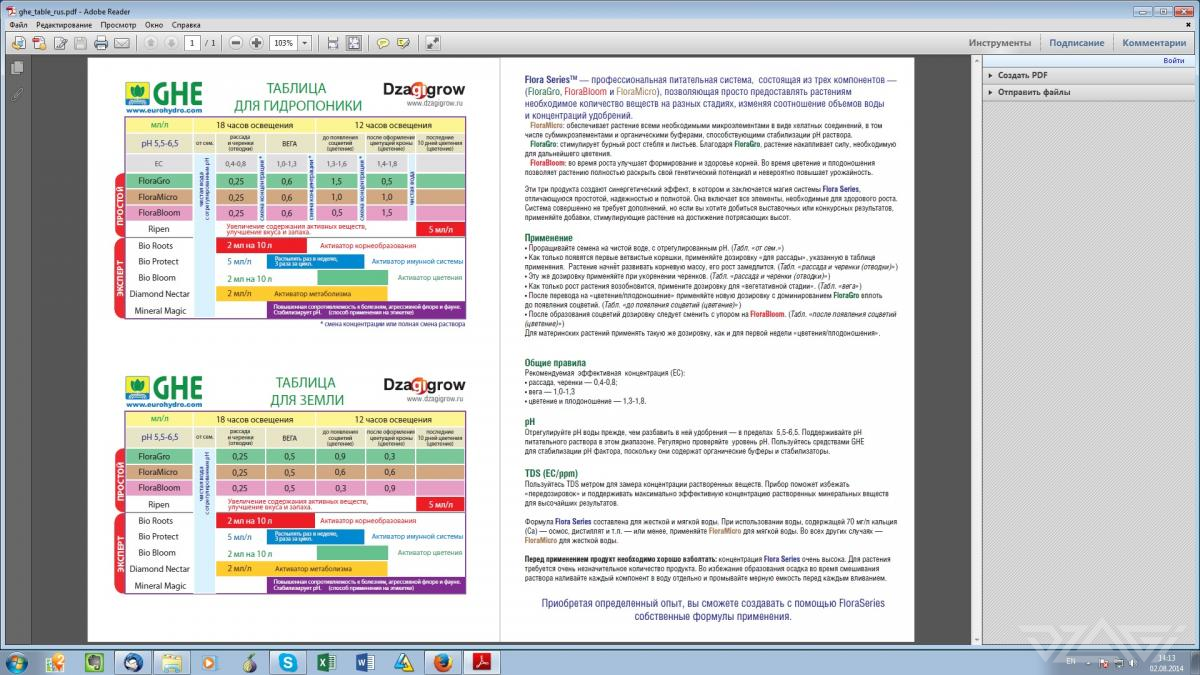Viewport: 1200px width, 675px height.
Task: Open Word from the taskbar
Action: 365,662
